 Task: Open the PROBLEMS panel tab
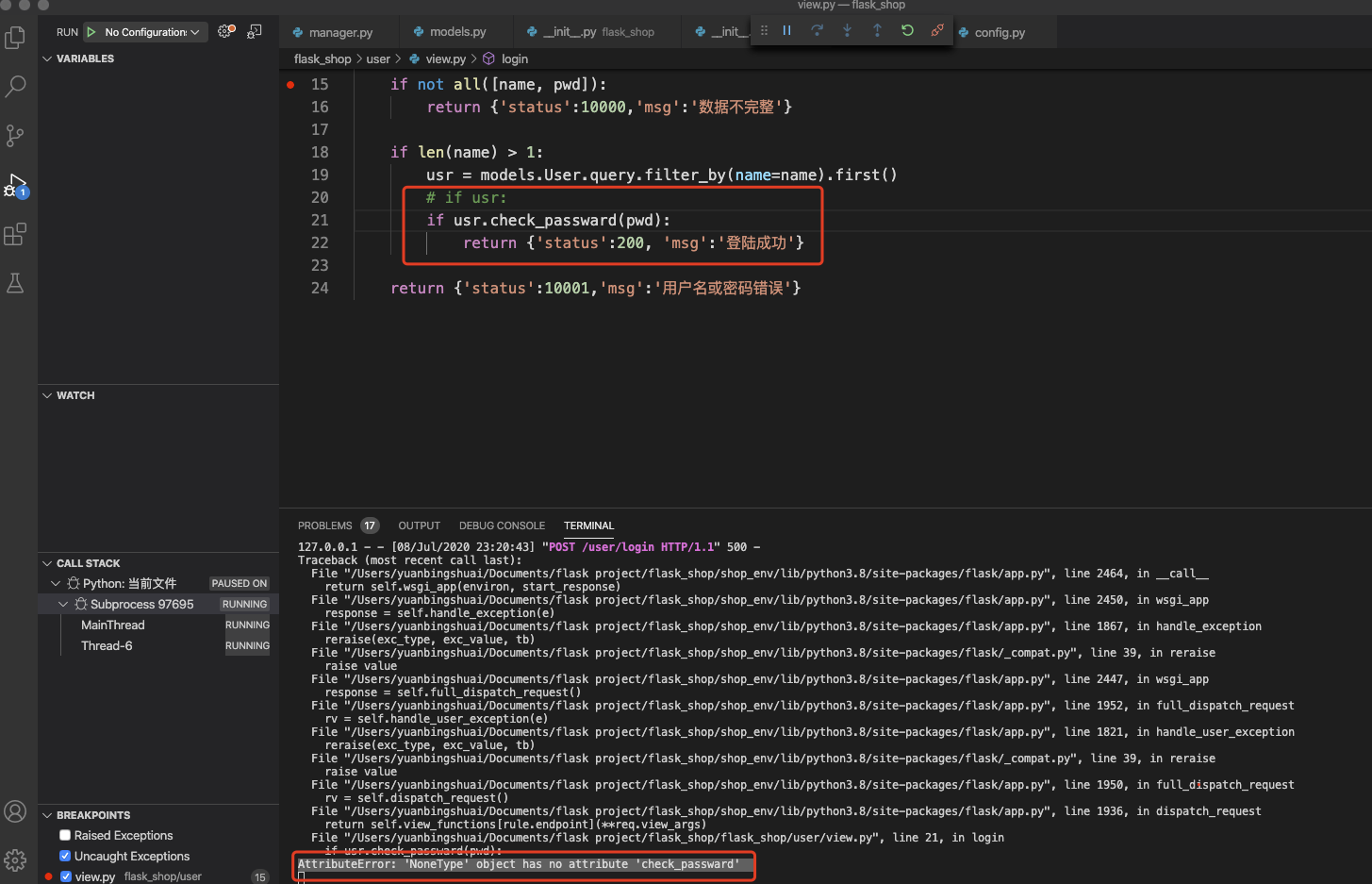tap(325, 526)
